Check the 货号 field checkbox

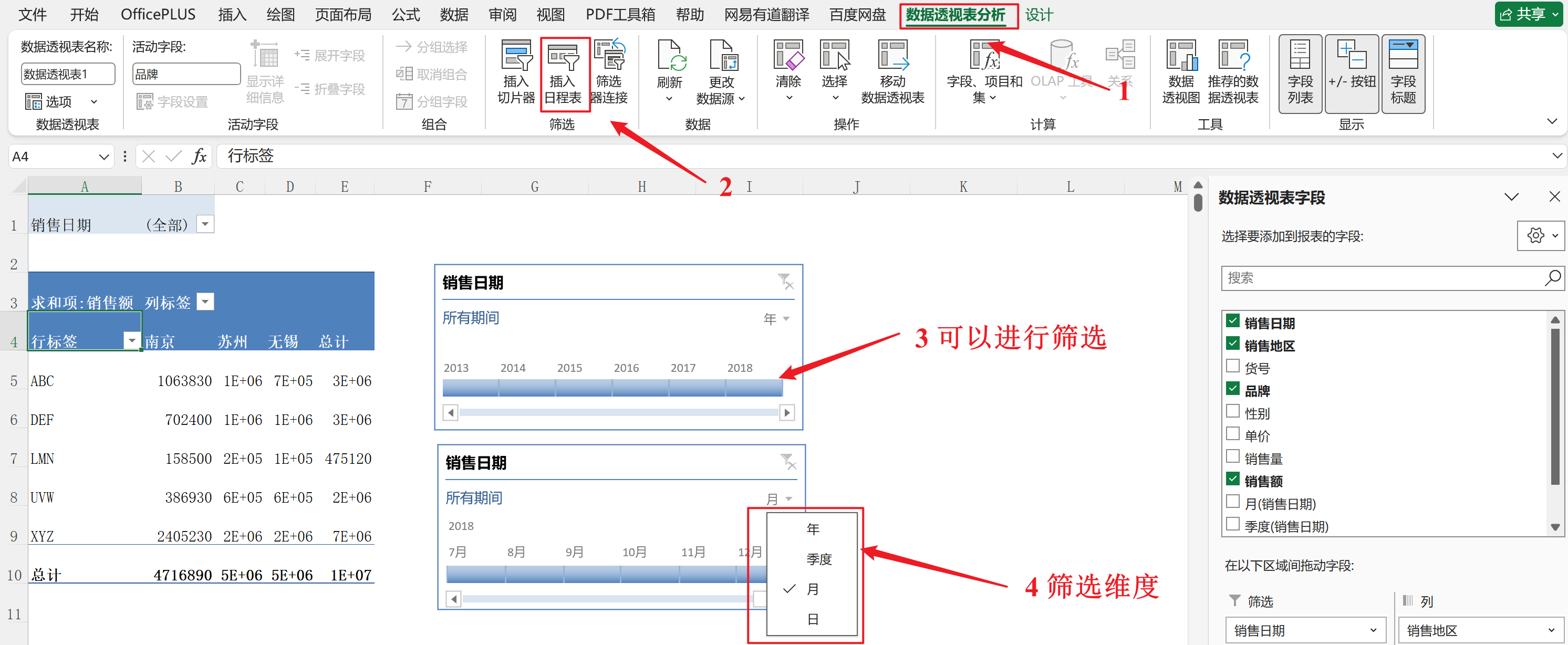tap(1233, 366)
